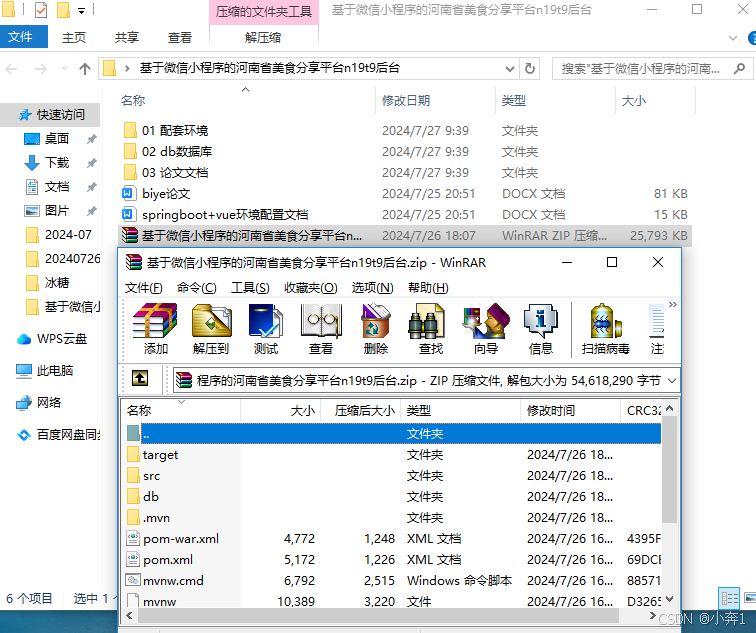Sort WinRAR list by 修改时间 column
Image resolution: width=756 pixels, height=633 pixels.
[x=551, y=411]
